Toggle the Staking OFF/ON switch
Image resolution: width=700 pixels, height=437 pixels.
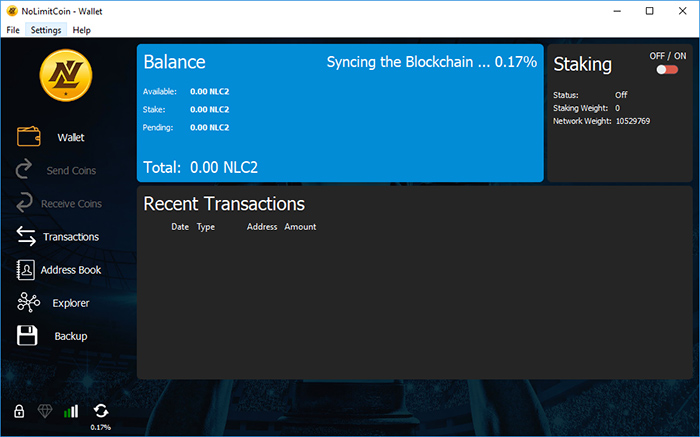667,70
